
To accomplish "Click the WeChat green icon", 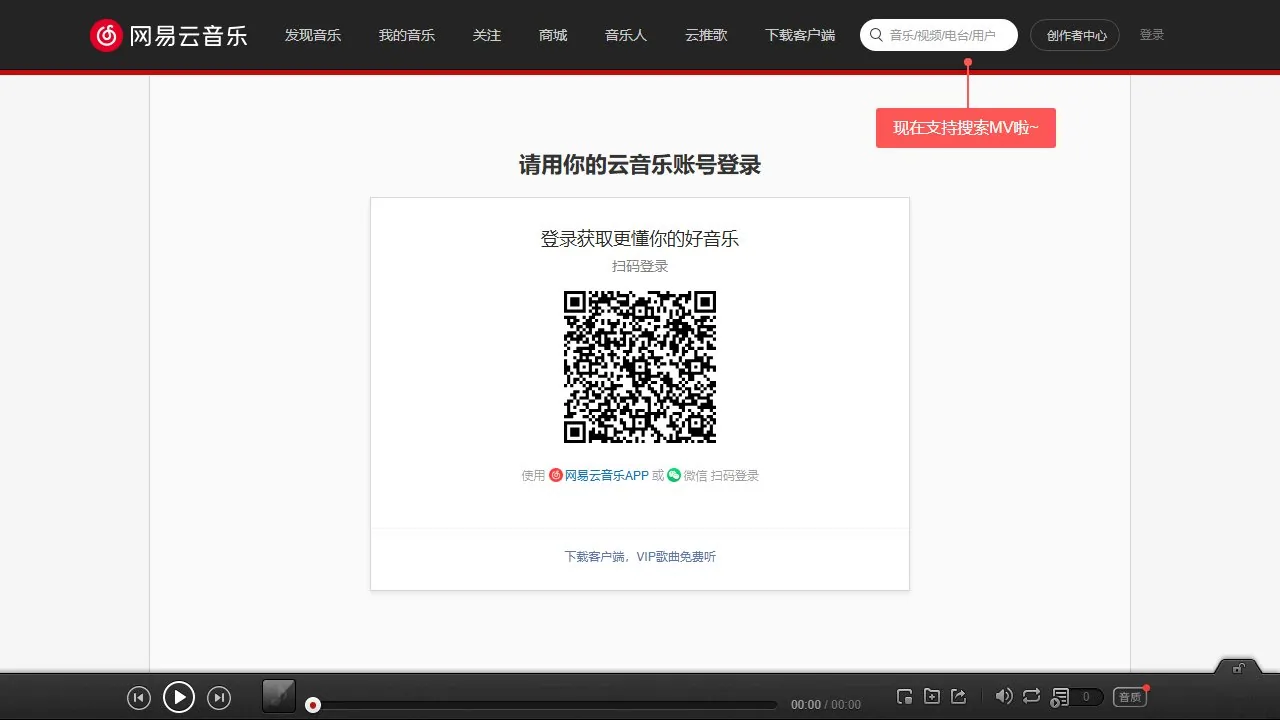I will [674, 475].
